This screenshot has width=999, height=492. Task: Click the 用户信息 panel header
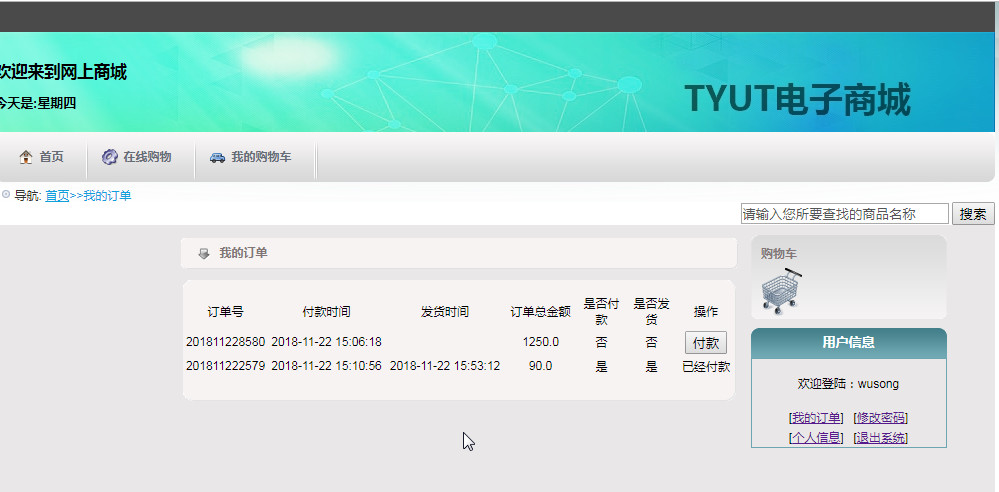pos(849,343)
